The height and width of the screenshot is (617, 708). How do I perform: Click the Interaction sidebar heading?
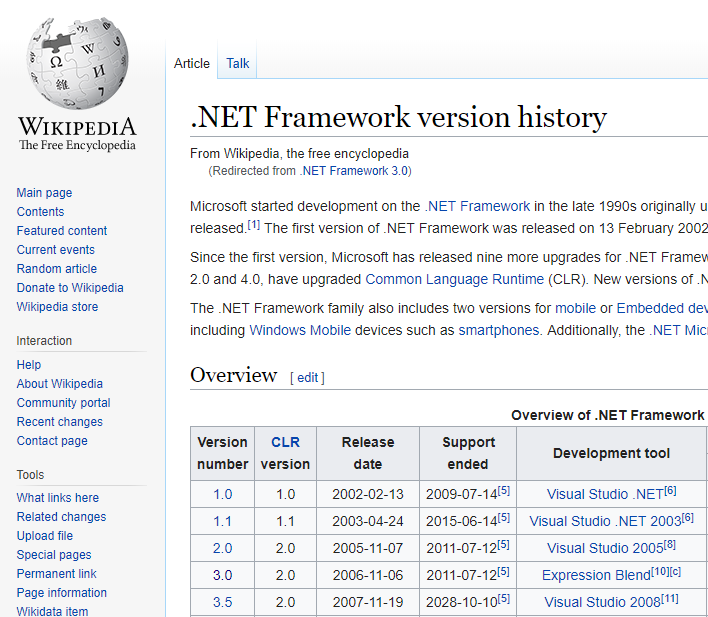44,341
